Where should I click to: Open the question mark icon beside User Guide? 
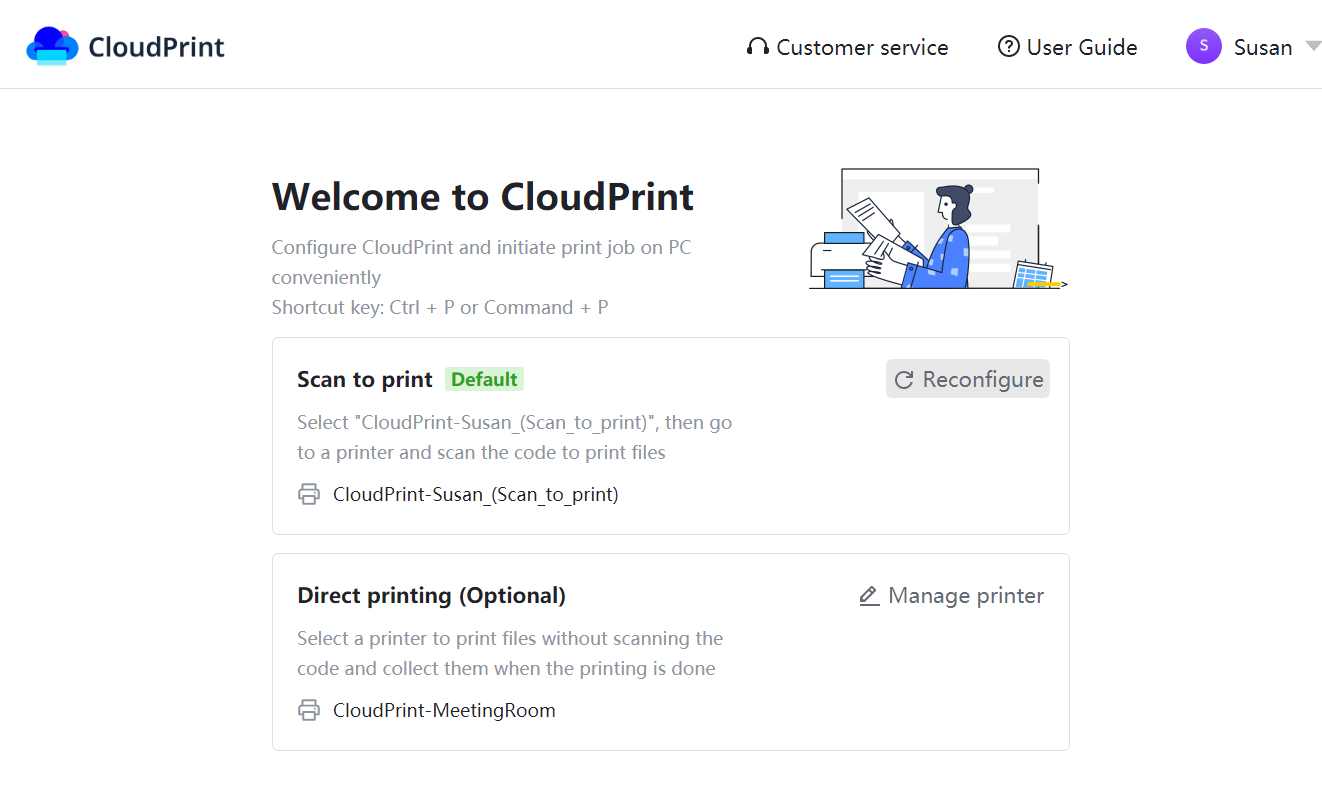[x=1006, y=46]
